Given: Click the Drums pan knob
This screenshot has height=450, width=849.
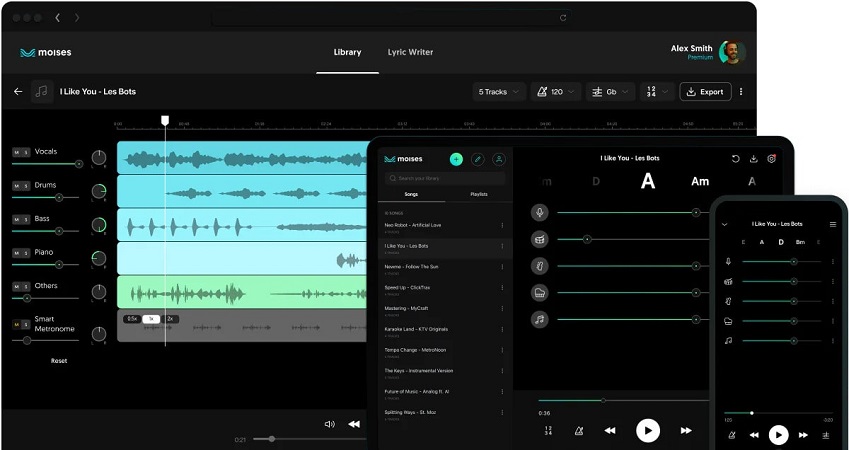Looking at the screenshot, I should [x=99, y=191].
